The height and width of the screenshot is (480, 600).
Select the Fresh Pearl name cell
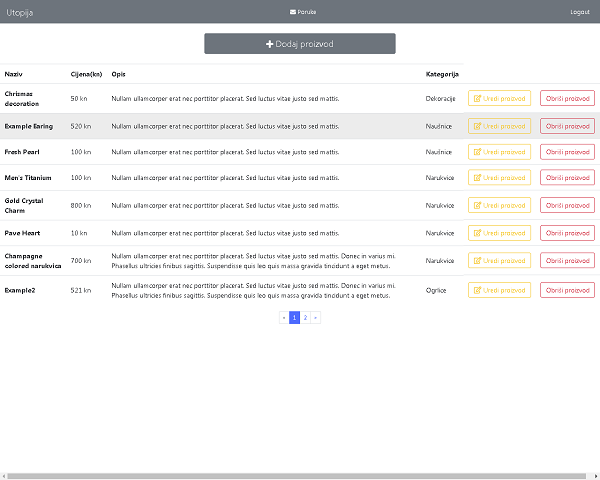point(33,152)
